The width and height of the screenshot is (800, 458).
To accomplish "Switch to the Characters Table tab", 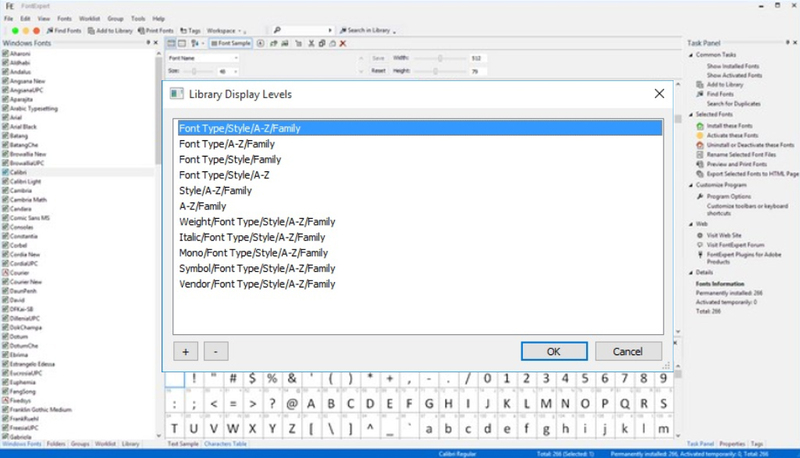I will pyautogui.click(x=225, y=444).
